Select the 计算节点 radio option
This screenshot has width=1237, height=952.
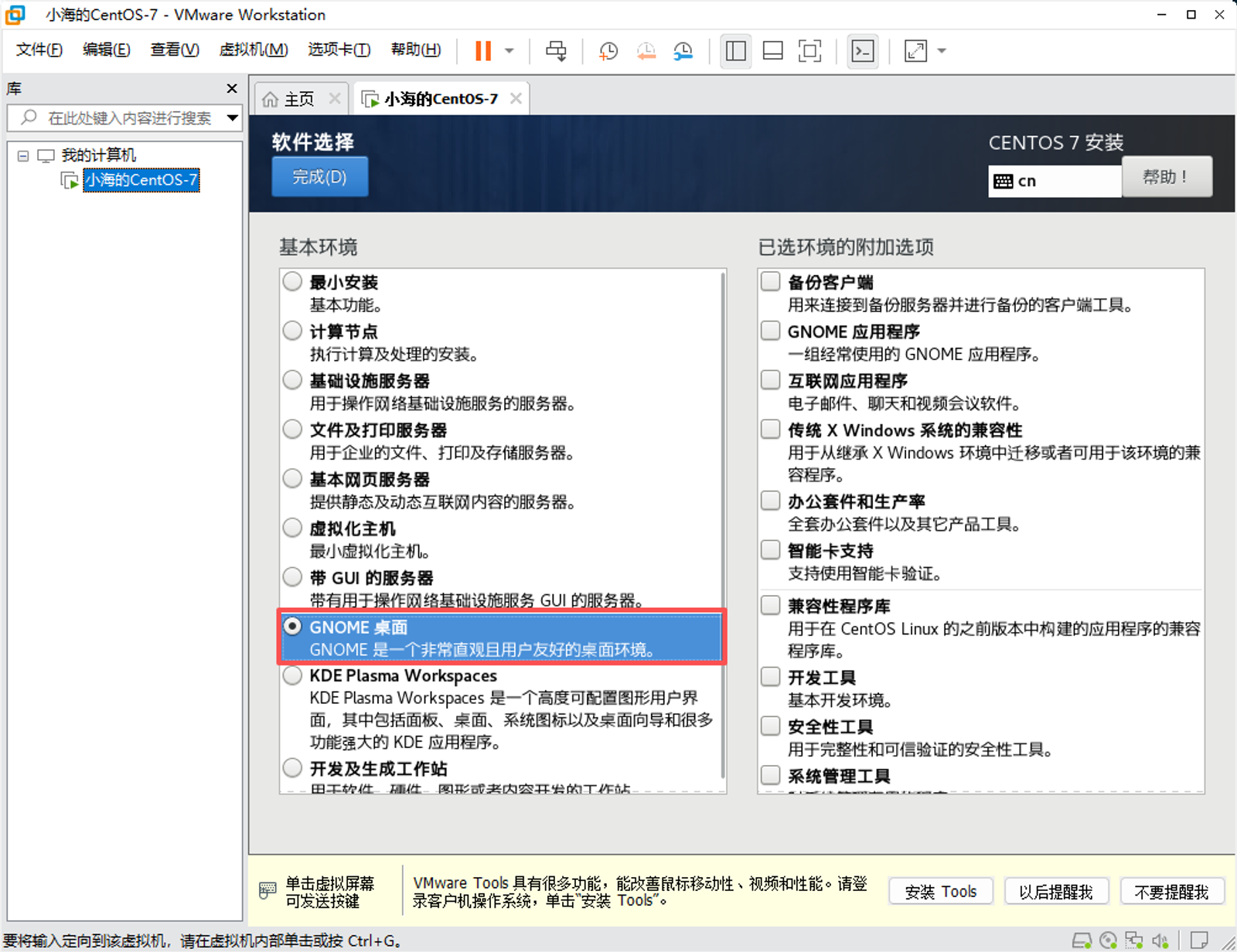pos(292,331)
